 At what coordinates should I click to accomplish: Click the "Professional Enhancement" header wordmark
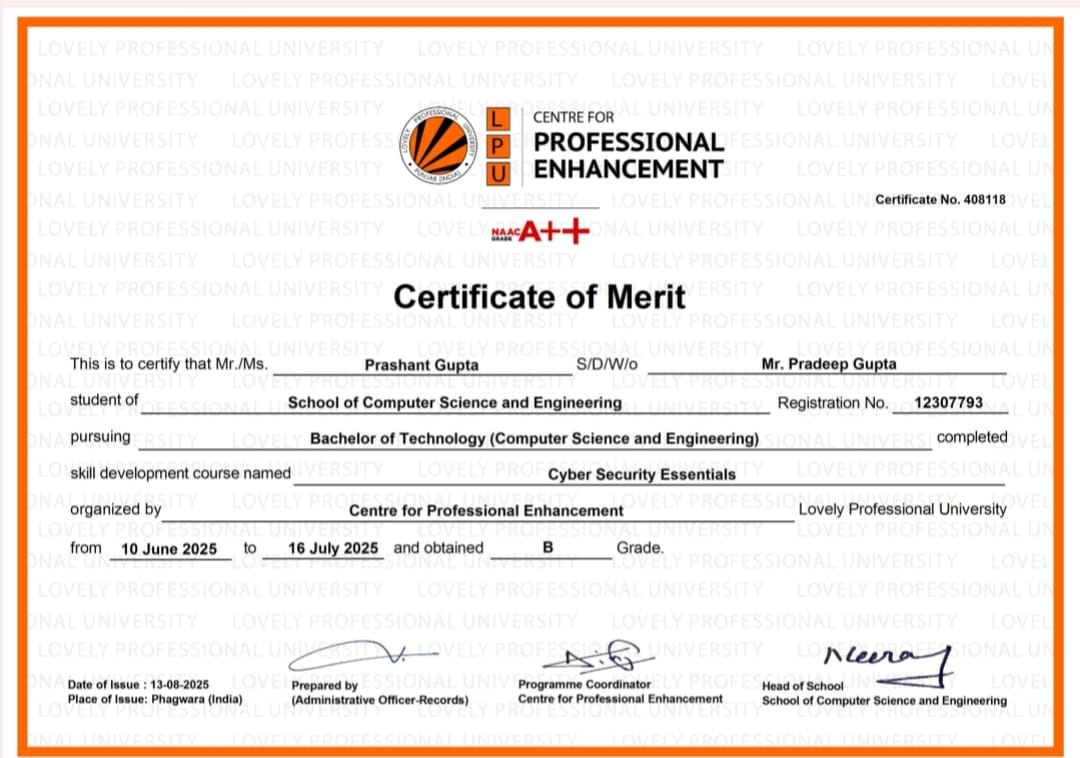[x=628, y=156]
